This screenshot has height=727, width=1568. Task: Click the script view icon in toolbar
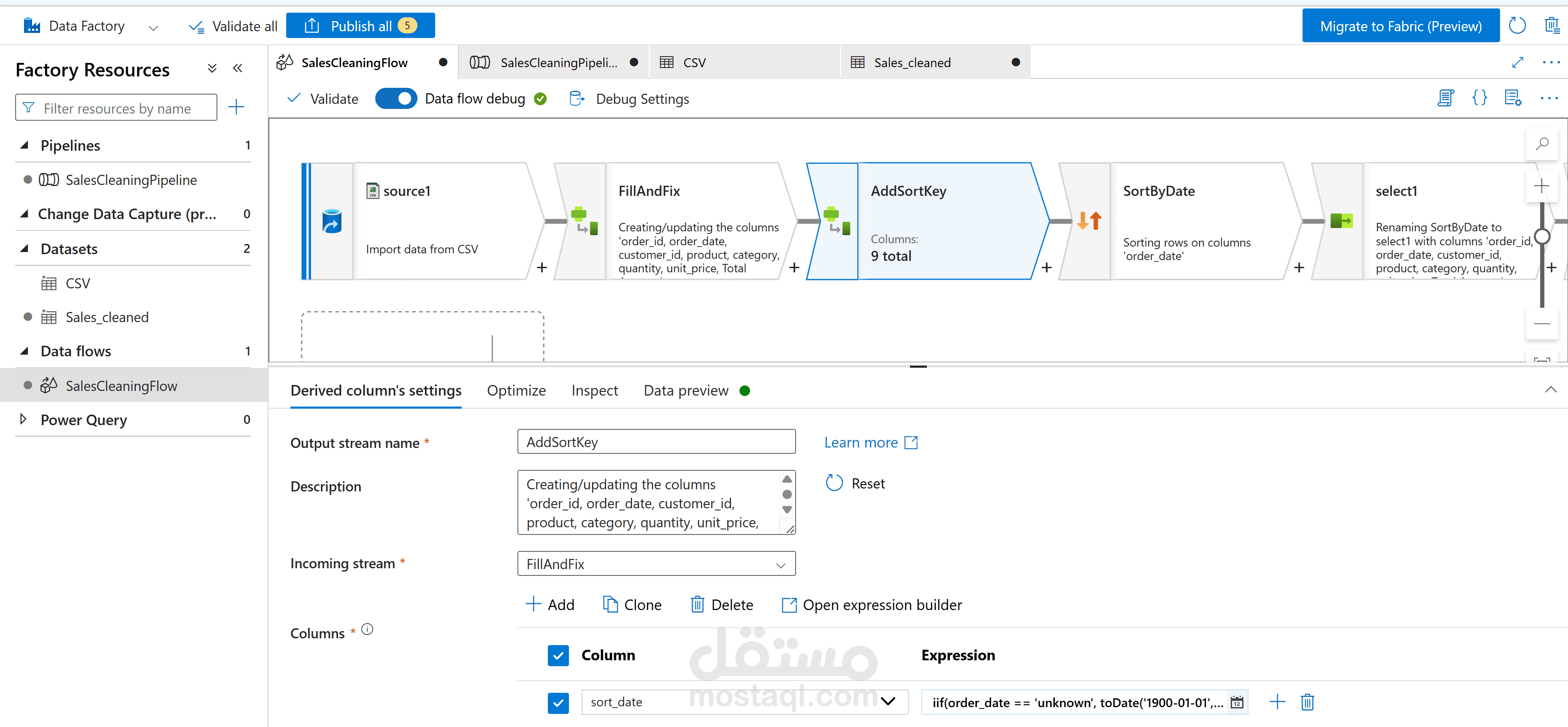(x=1446, y=98)
